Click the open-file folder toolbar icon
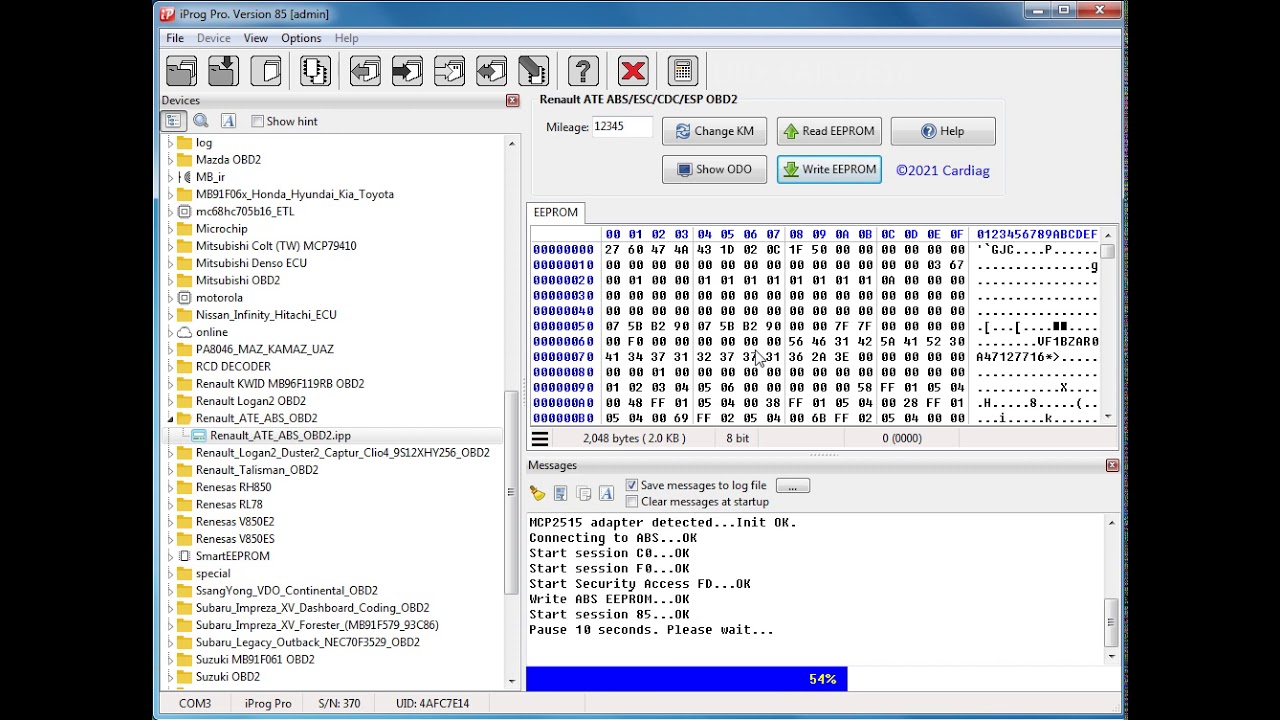The width and height of the screenshot is (1280, 720). tap(181, 70)
